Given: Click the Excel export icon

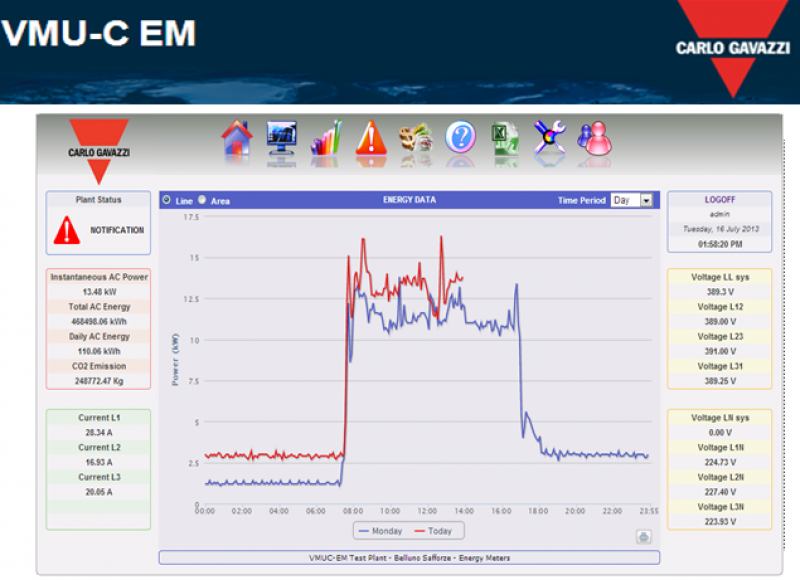Looking at the screenshot, I should pos(505,139).
